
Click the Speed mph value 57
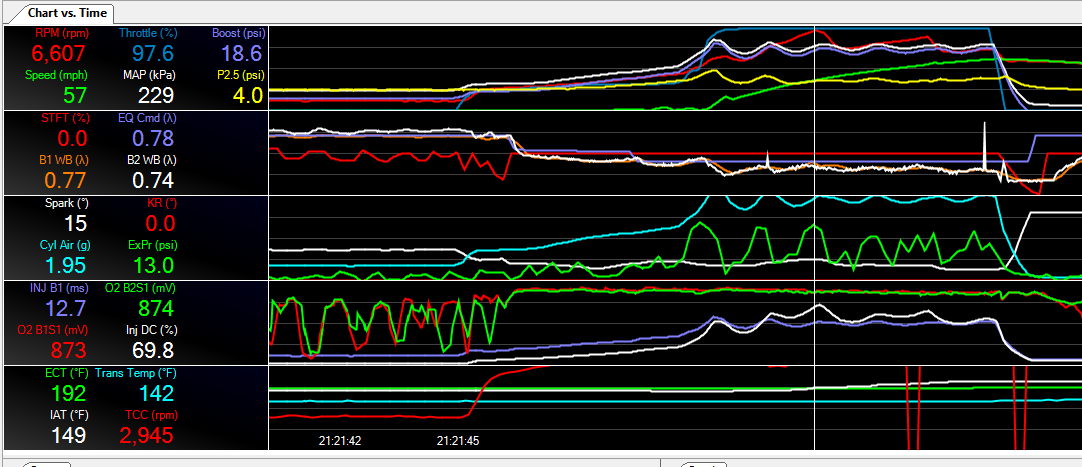click(x=75, y=96)
